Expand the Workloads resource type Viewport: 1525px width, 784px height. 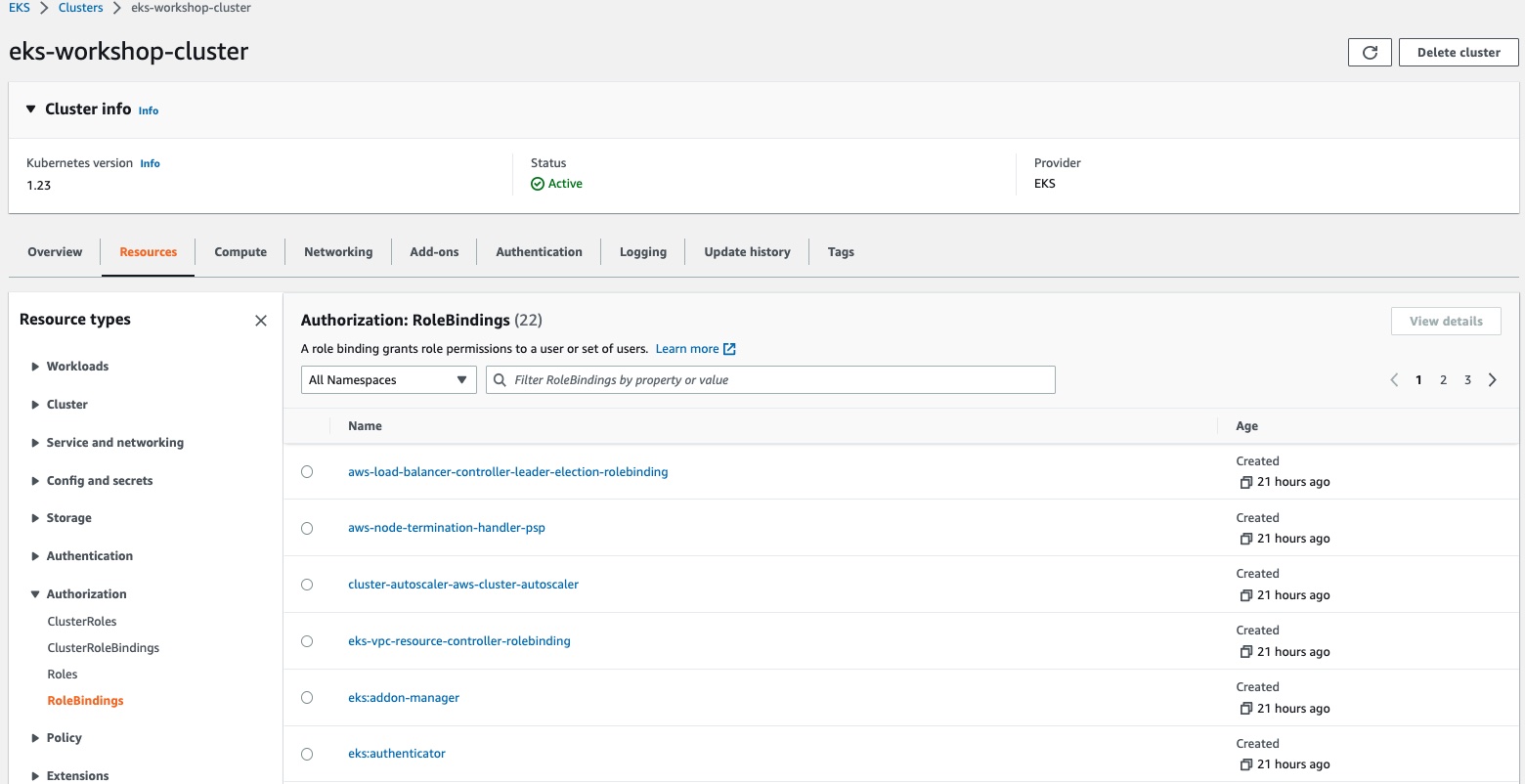36,367
